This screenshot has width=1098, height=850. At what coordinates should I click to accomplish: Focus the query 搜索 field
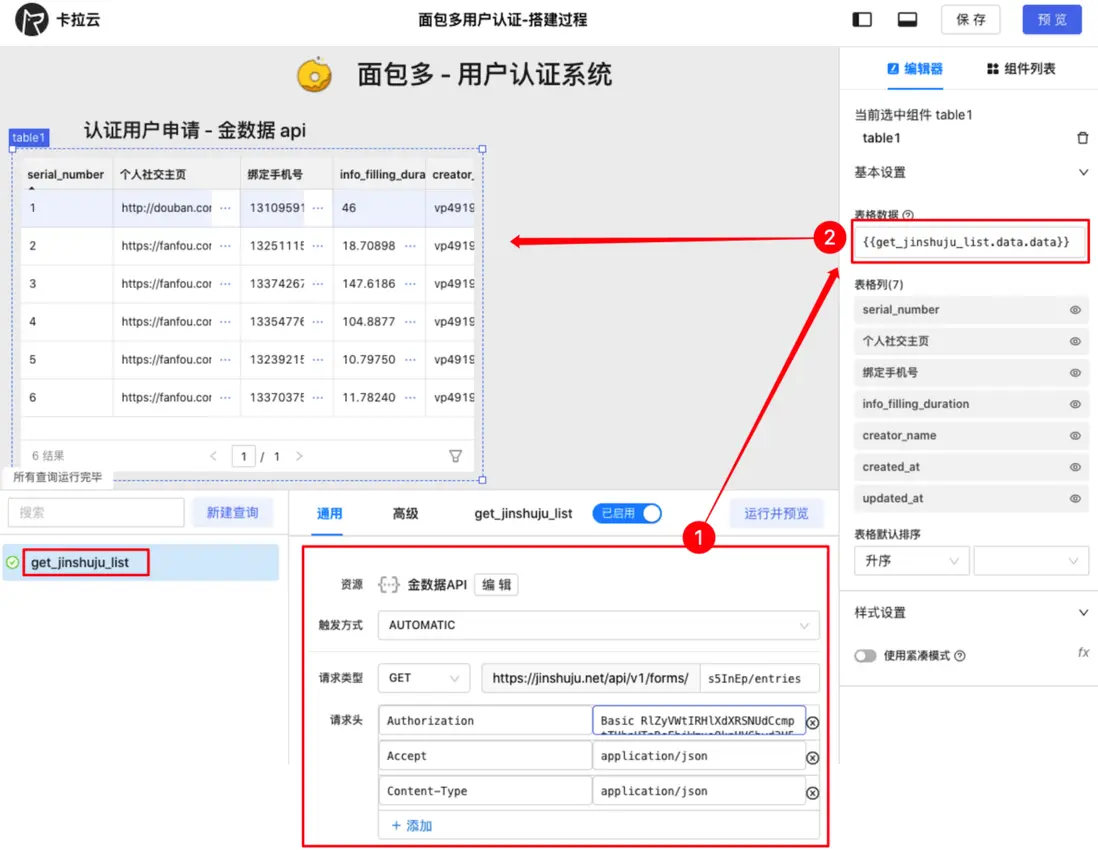[x=96, y=513]
